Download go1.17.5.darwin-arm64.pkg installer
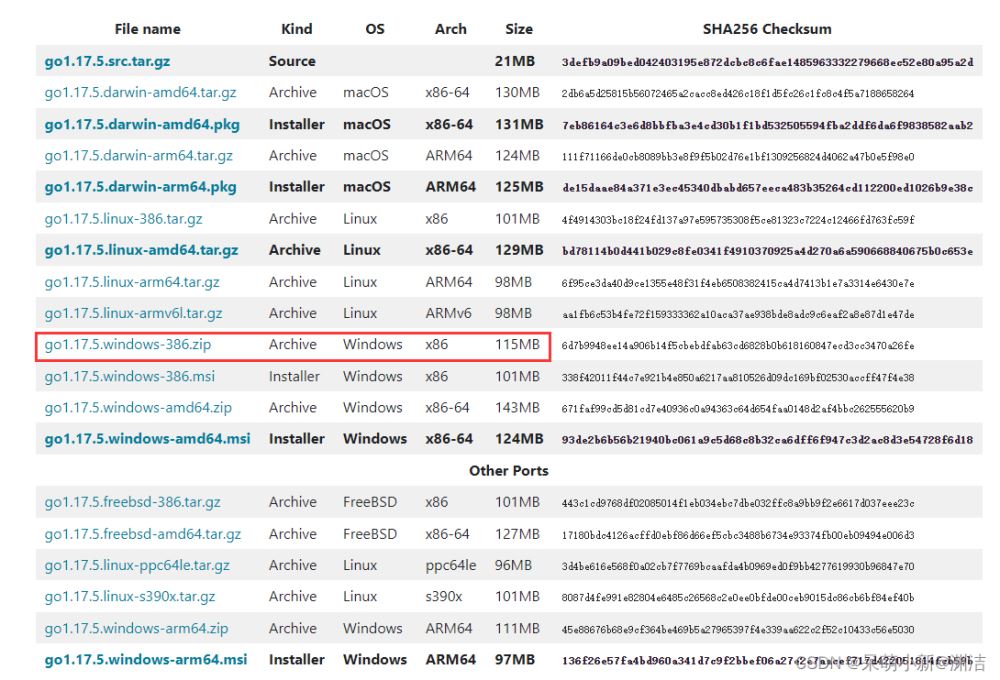Image resolution: width=1000 pixels, height=680 pixels. (x=140, y=187)
